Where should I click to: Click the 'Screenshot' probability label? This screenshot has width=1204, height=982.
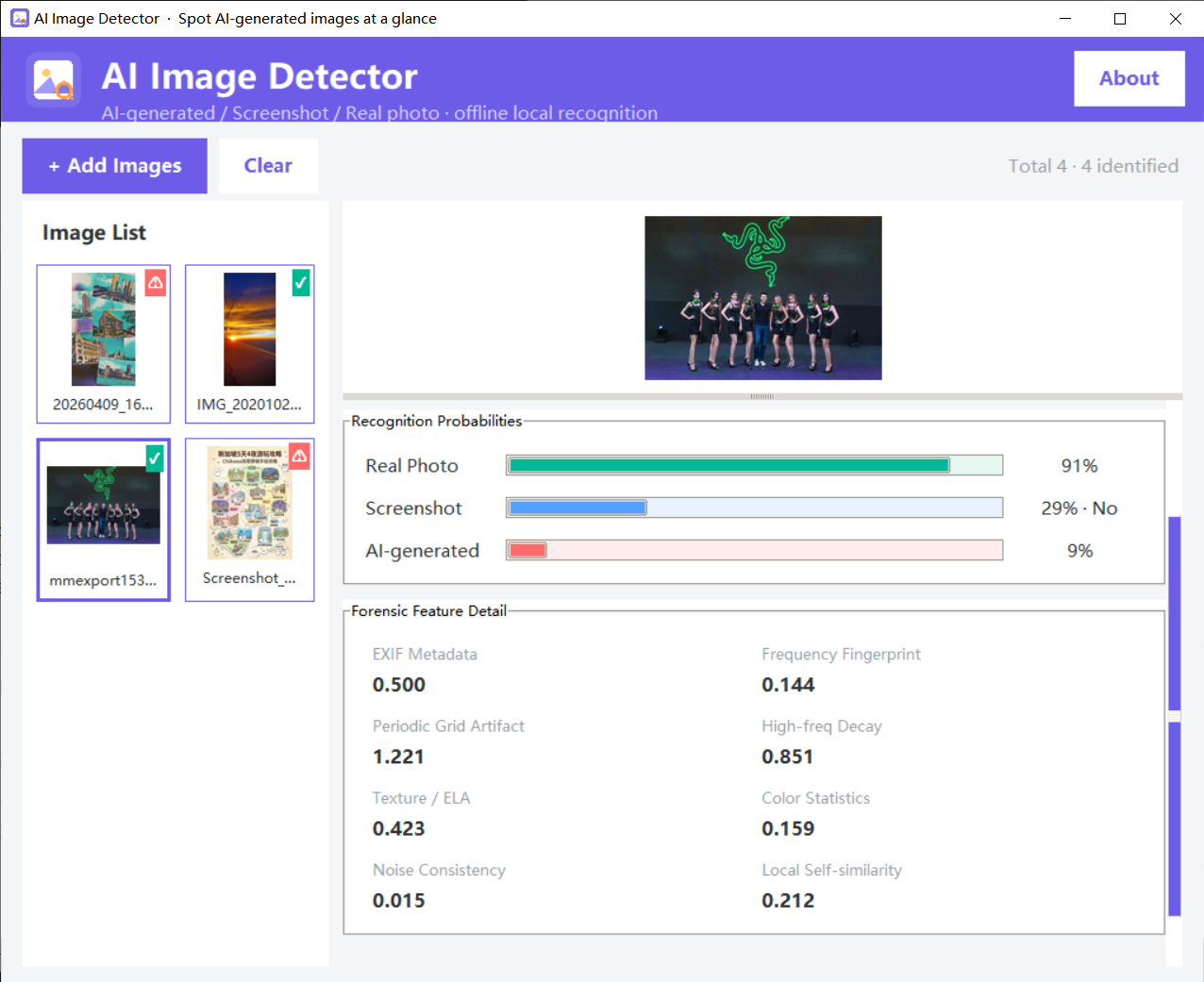click(x=414, y=508)
